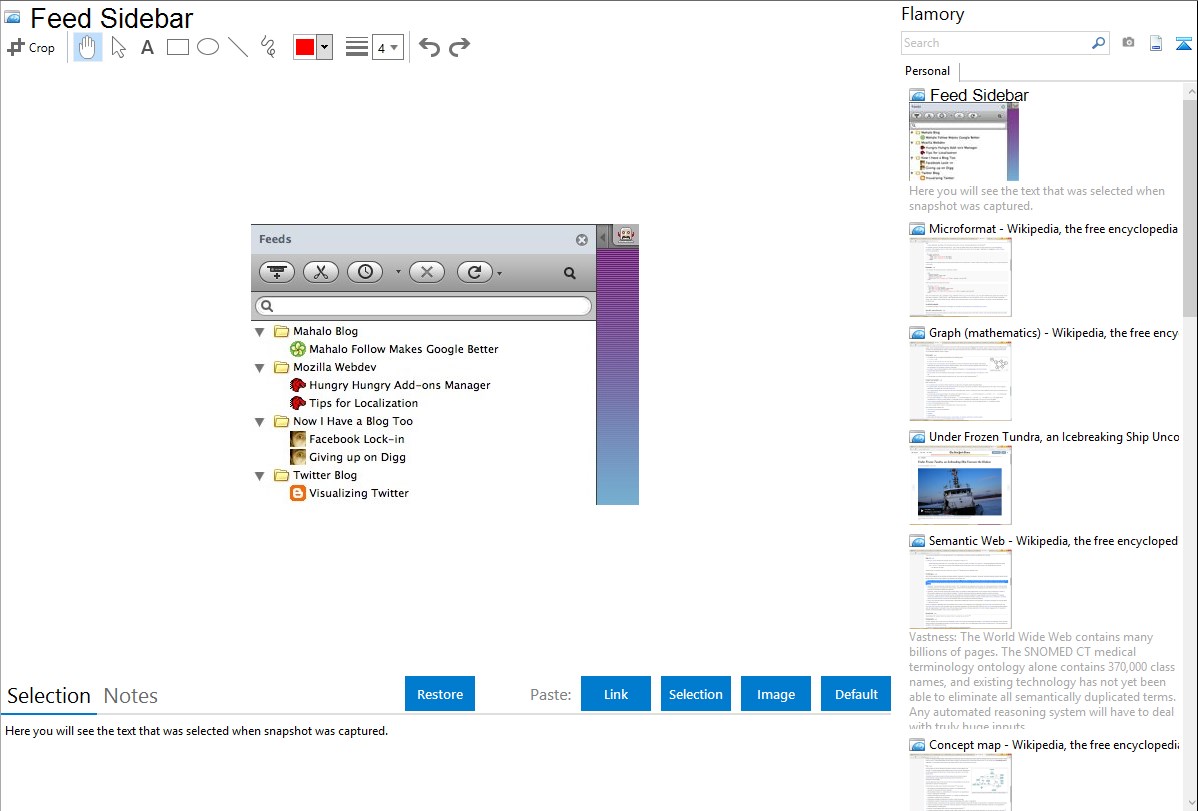1198x811 pixels.
Task: Select the freehand scribble tool
Action: [x=268, y=47]
